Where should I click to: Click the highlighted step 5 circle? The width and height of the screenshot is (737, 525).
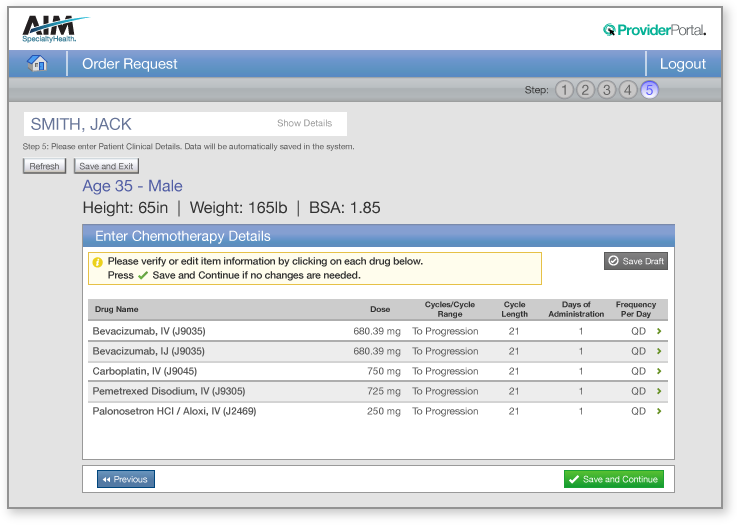tap(650, 90)
